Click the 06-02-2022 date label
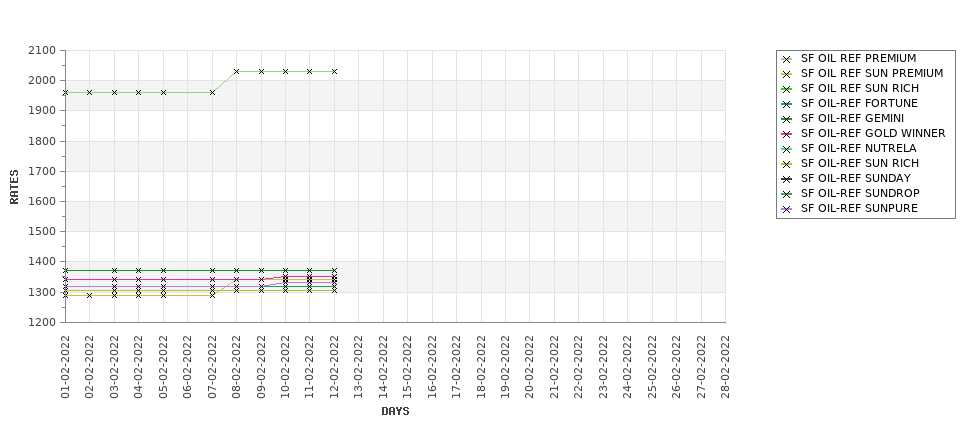975x429 pixels. click(188, 367)
